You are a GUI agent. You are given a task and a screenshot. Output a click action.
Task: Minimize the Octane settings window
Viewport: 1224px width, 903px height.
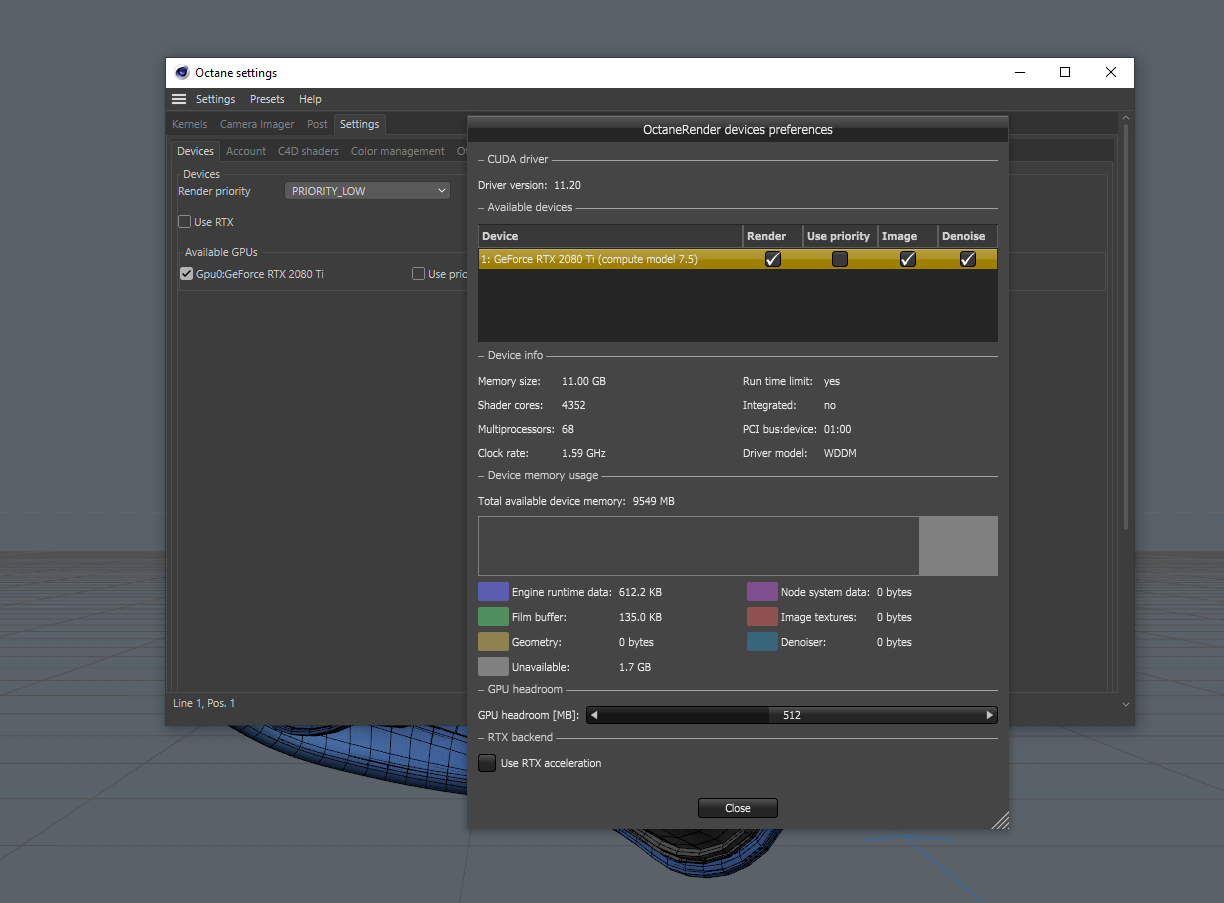[1019, 72]
